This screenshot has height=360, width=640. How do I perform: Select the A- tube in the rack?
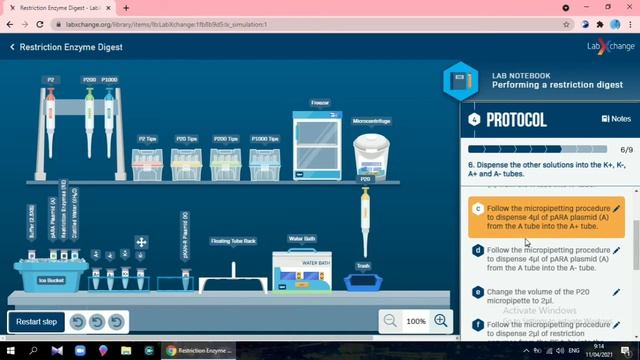pyautogui.click(x=110, y=278)
